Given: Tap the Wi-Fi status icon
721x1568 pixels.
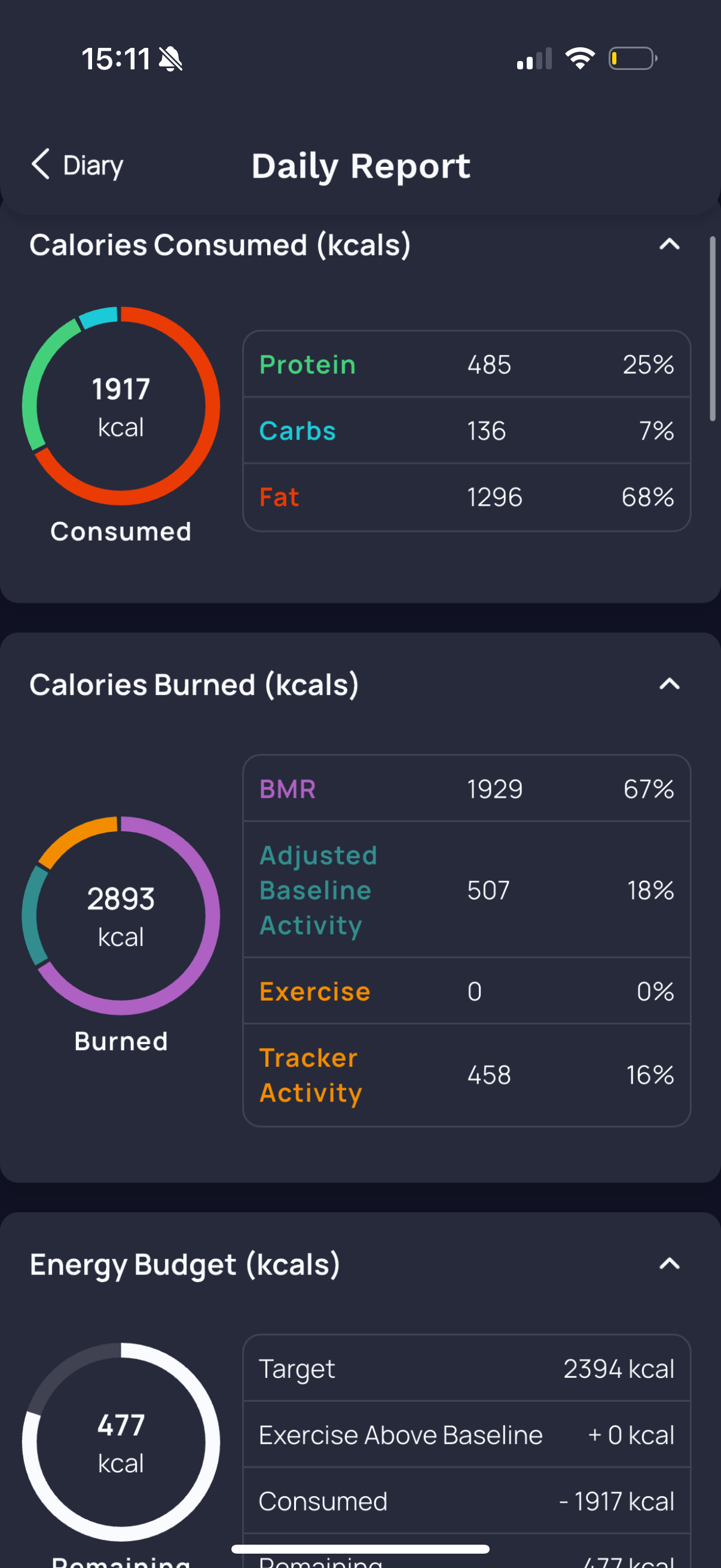Looking at the screenshot, I should click(580, 59).
